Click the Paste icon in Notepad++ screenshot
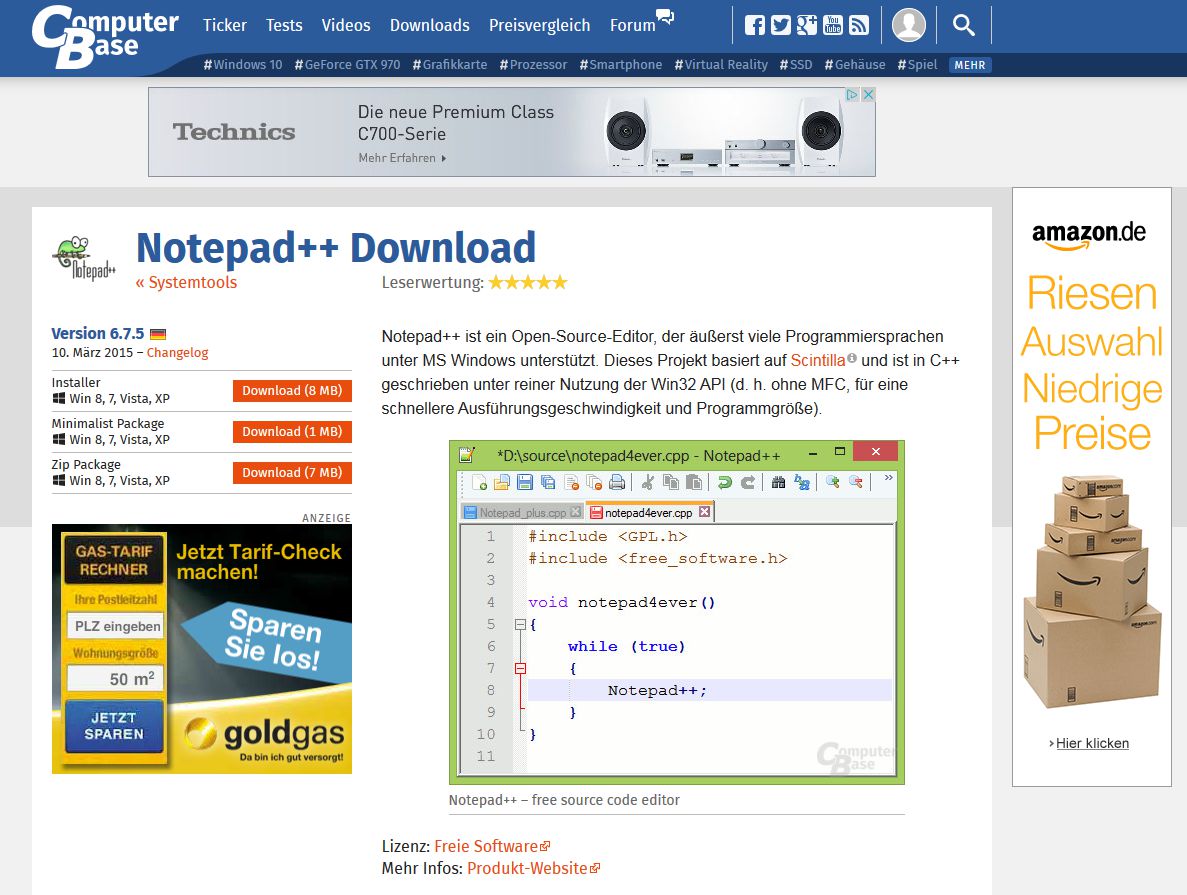The image size is (1187, 895). point(693,482)
